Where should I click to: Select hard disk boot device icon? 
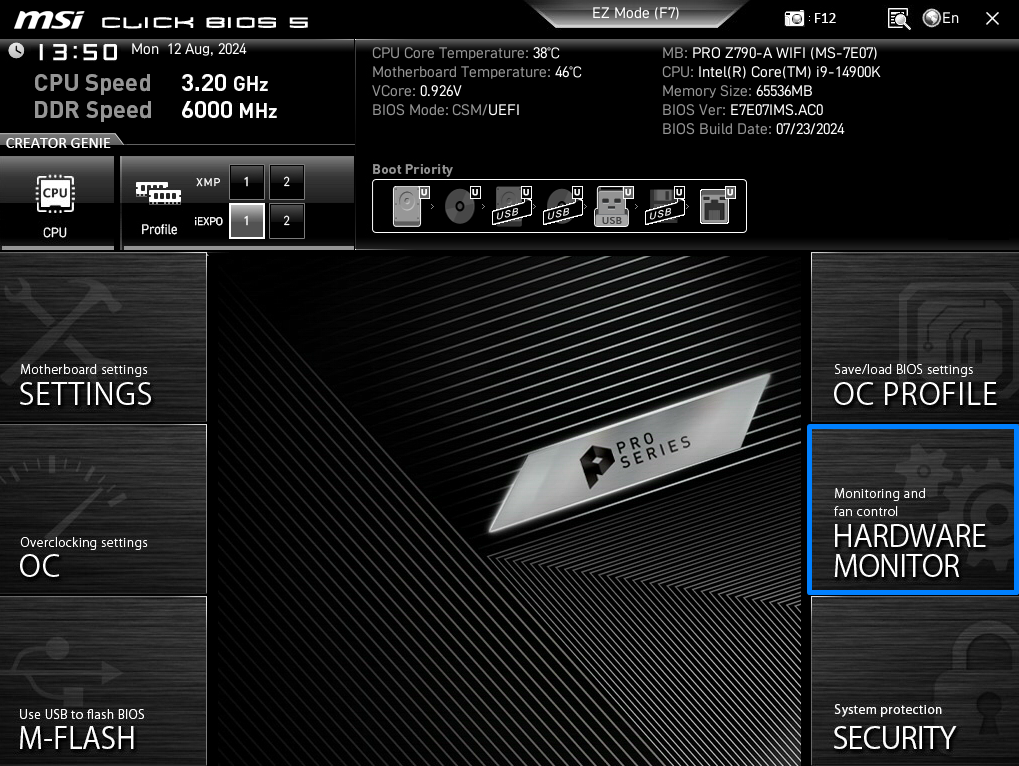[x=410, y=206]
